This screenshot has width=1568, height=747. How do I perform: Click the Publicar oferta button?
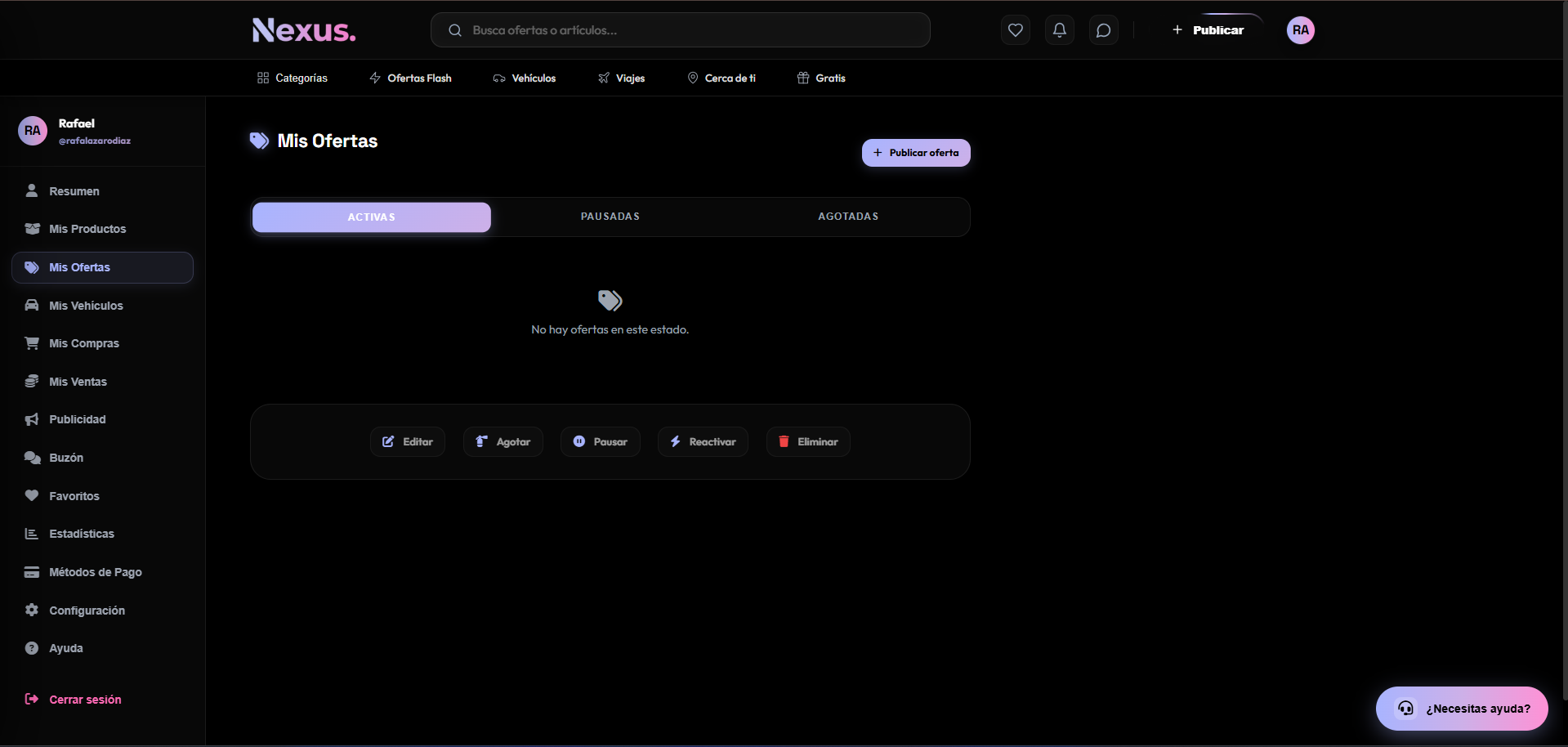(916, 153)
